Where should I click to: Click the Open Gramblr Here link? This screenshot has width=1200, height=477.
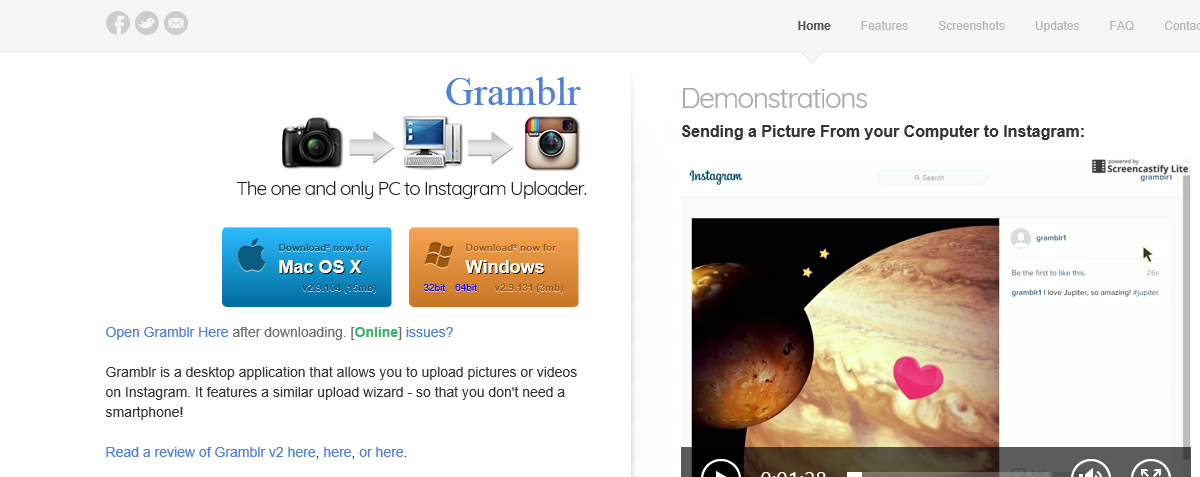coord(167,332)
